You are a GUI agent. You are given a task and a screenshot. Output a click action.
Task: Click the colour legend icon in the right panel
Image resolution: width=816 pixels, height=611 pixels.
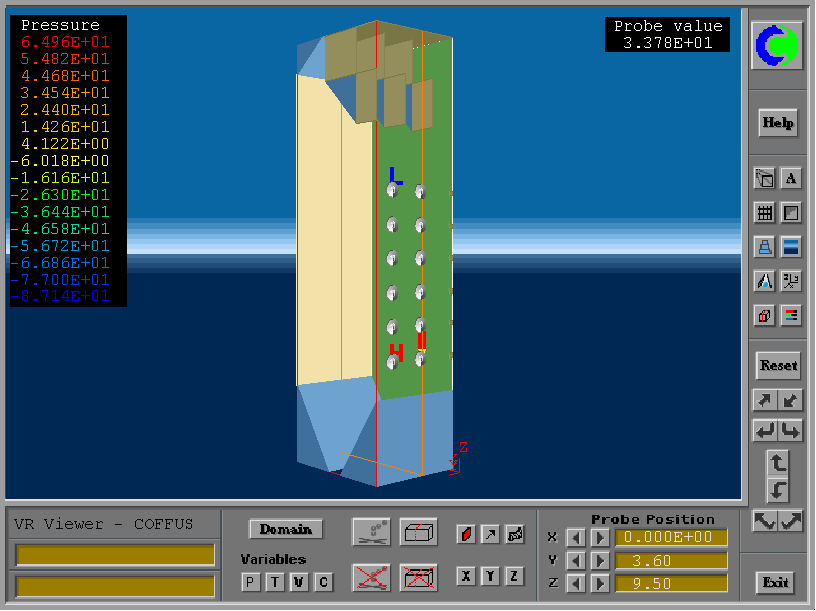click(791, 316)
